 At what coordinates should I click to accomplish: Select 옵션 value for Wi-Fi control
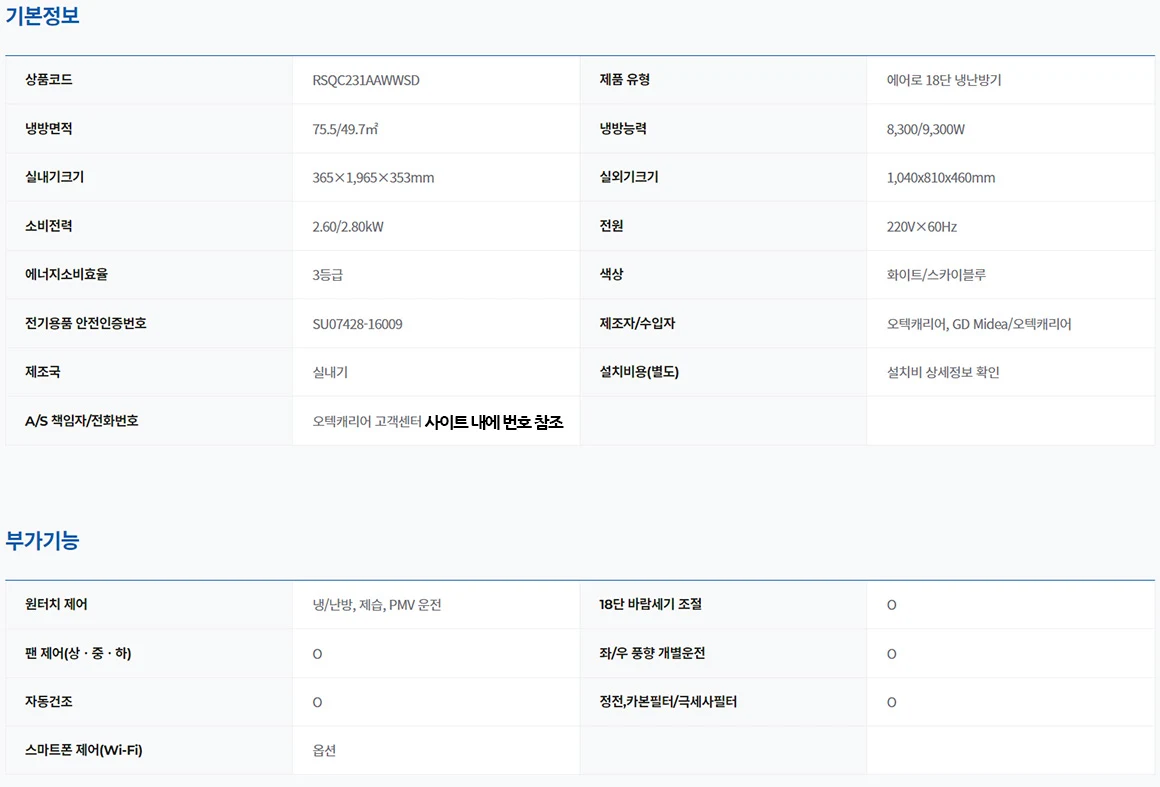(x=324, y=750)
